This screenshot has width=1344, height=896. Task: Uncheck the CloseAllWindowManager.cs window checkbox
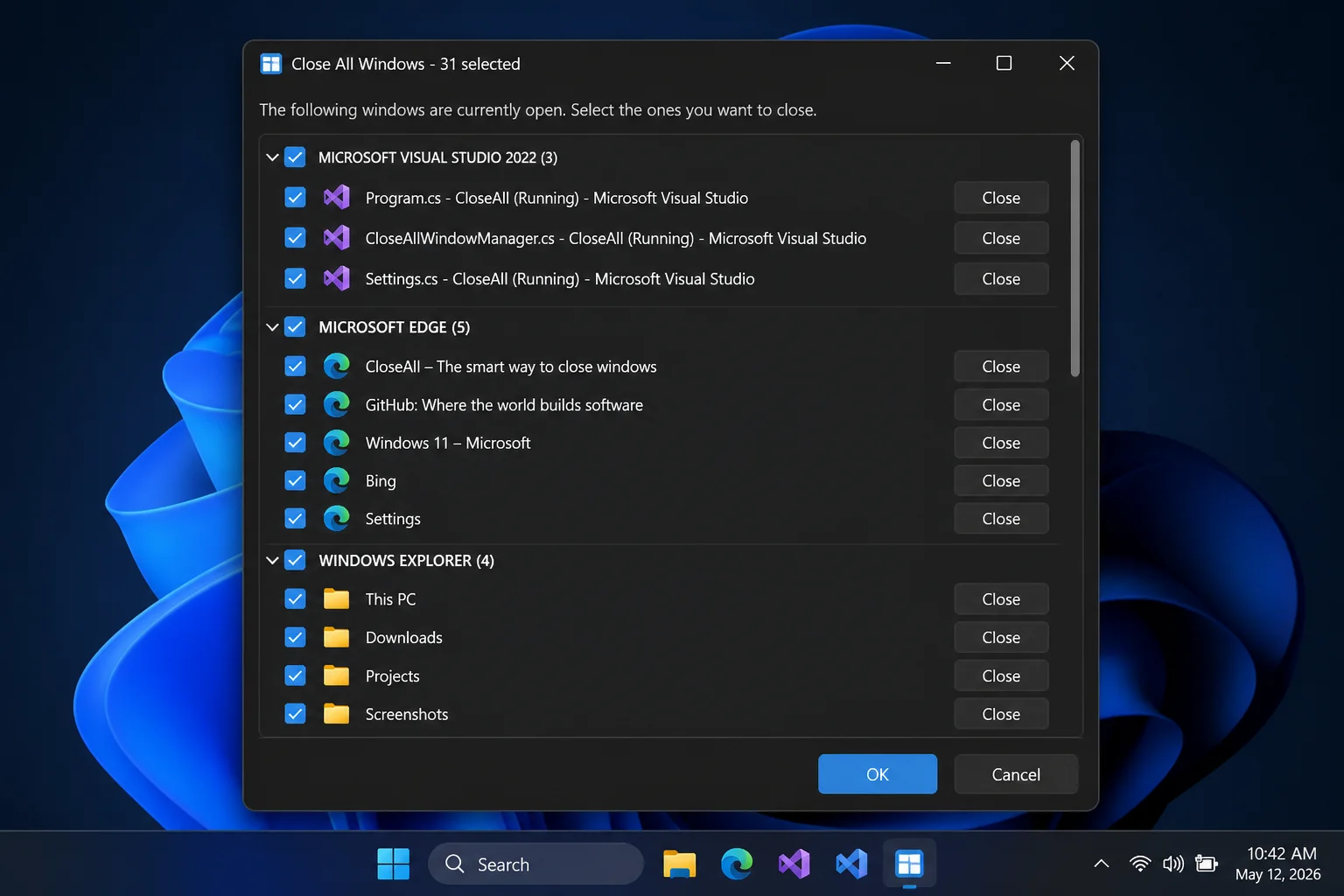pyautogui.click(x=296, y=238)
